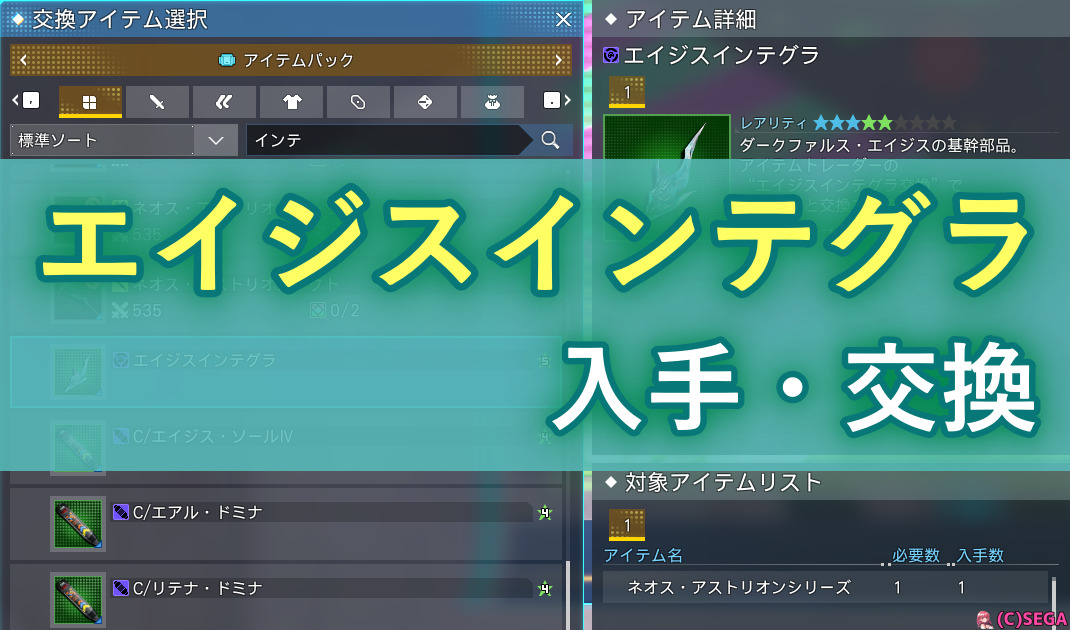The image size is (1070, 630).
Task: Select the bag tab
Action: tap(492, 102)
